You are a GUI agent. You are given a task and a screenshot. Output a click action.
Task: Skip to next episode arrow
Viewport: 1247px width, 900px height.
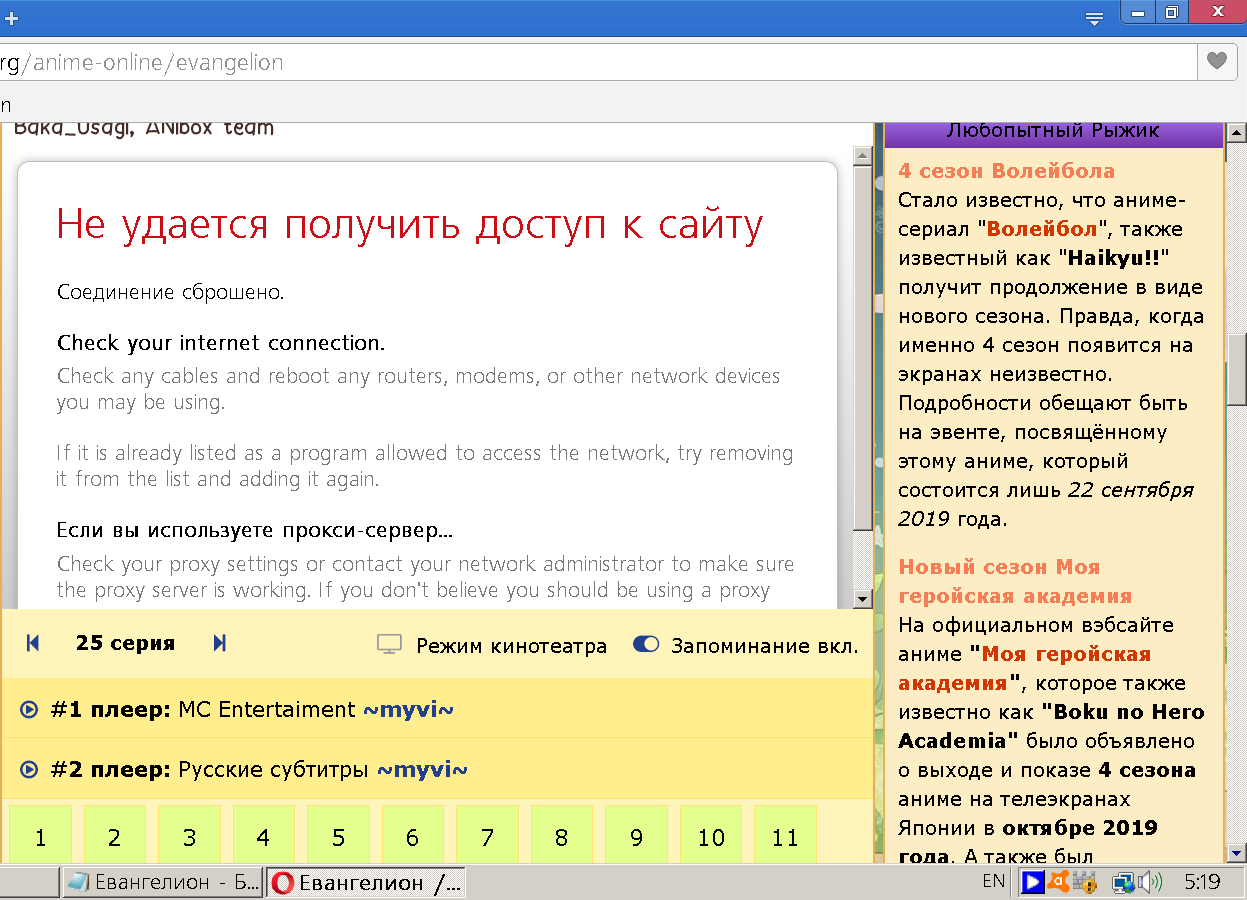[220, 644]
